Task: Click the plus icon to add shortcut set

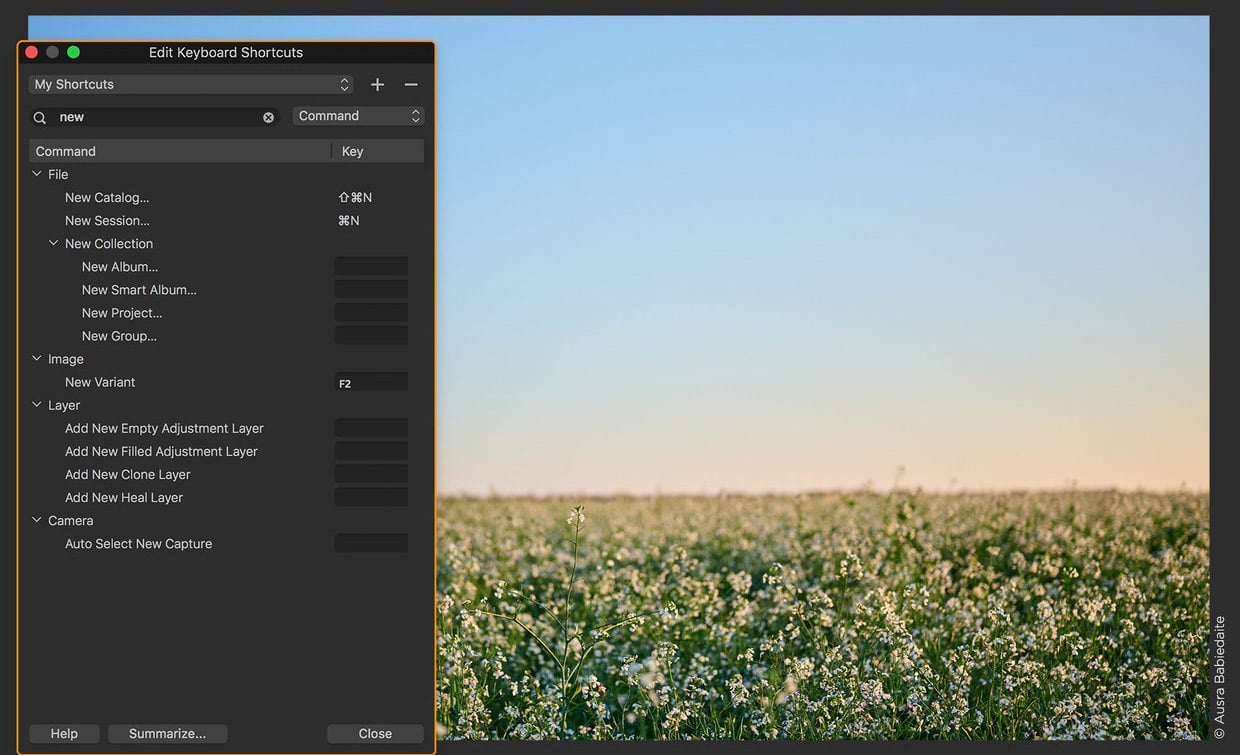Action: point(377,85)
